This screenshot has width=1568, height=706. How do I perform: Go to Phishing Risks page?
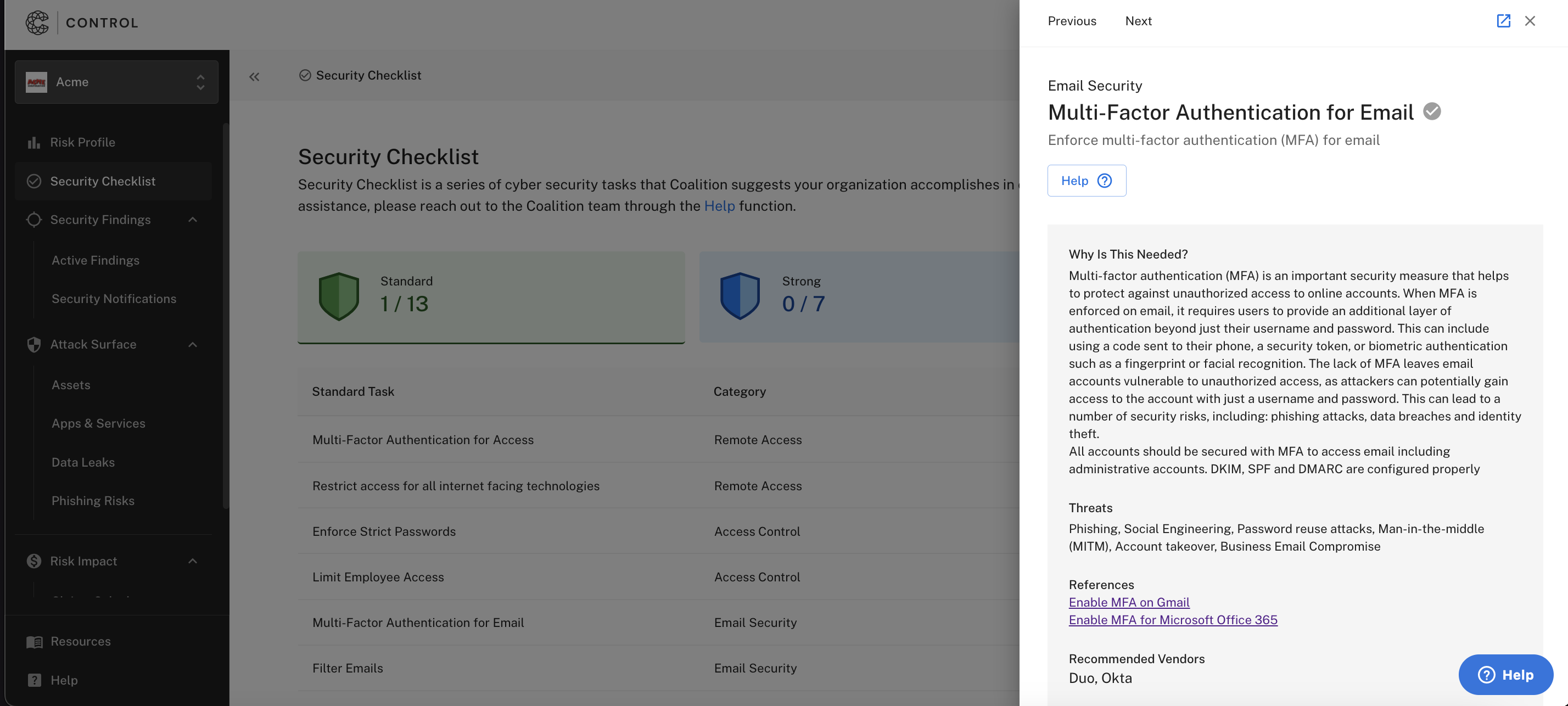point(93,501)
